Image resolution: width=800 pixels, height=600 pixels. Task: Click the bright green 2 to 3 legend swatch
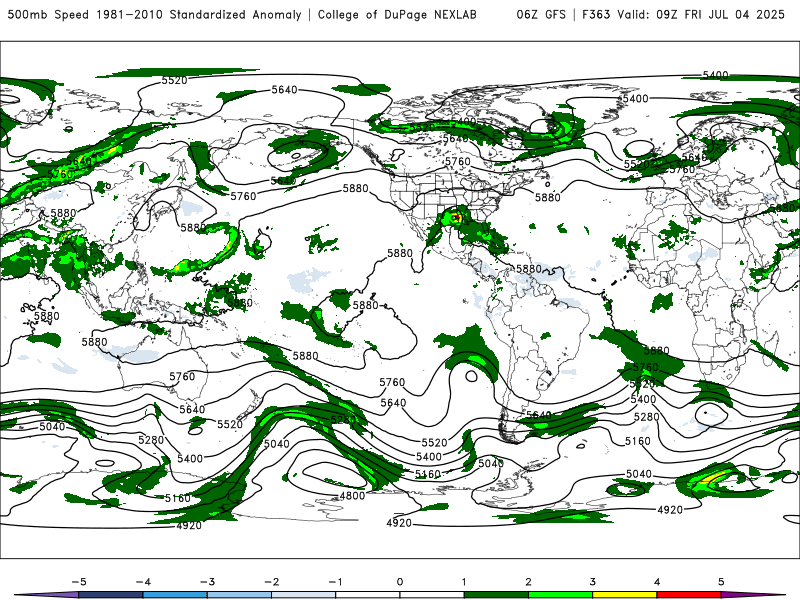(561, 595)
